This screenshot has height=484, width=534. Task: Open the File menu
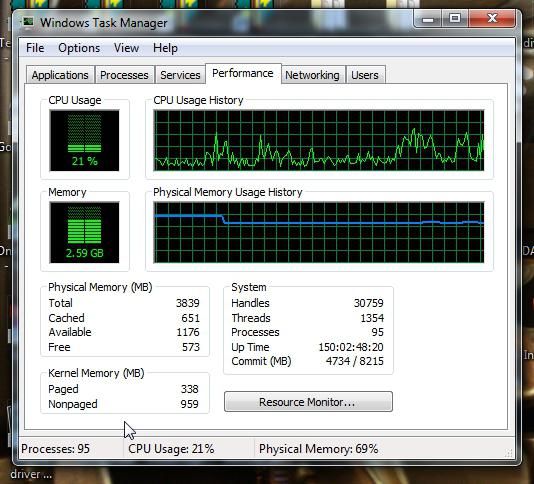[x=35, y=48]
